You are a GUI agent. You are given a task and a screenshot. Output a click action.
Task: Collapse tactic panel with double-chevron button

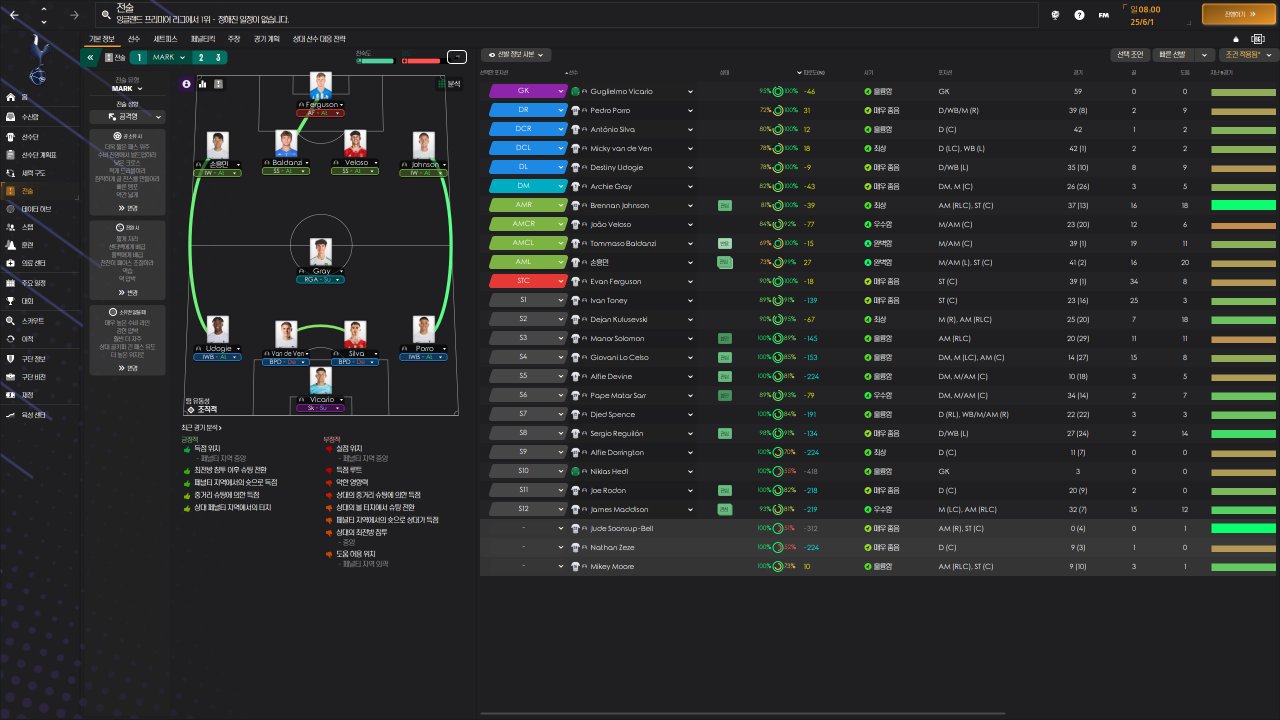pyautogui.click(x=91, y=58)
